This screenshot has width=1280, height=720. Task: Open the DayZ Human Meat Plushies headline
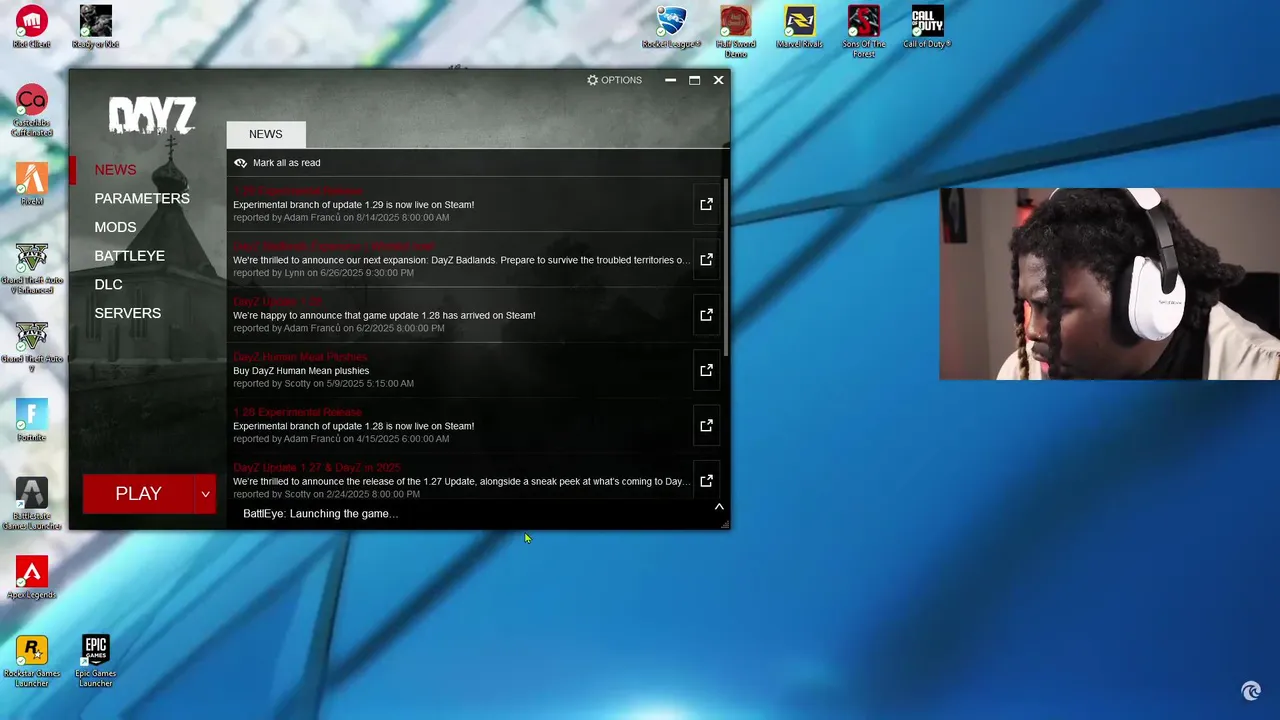coord(300,357)
